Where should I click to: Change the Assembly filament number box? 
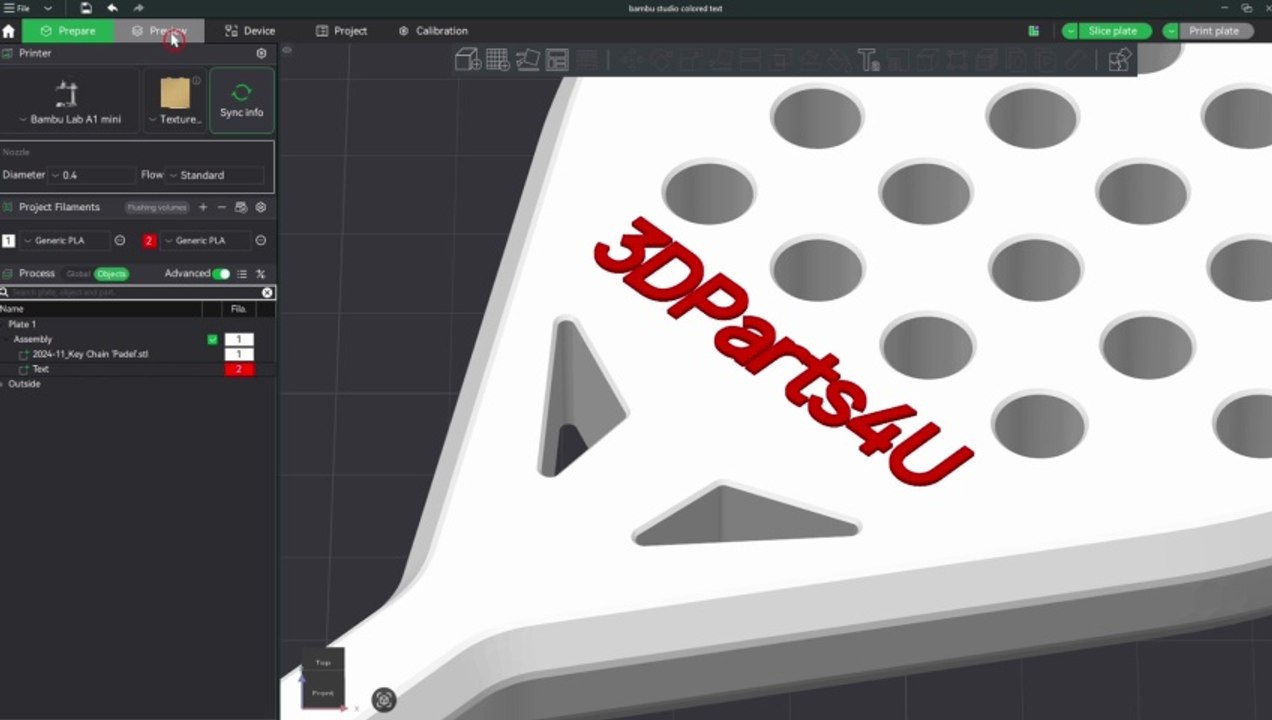click(x=239, y=340)
